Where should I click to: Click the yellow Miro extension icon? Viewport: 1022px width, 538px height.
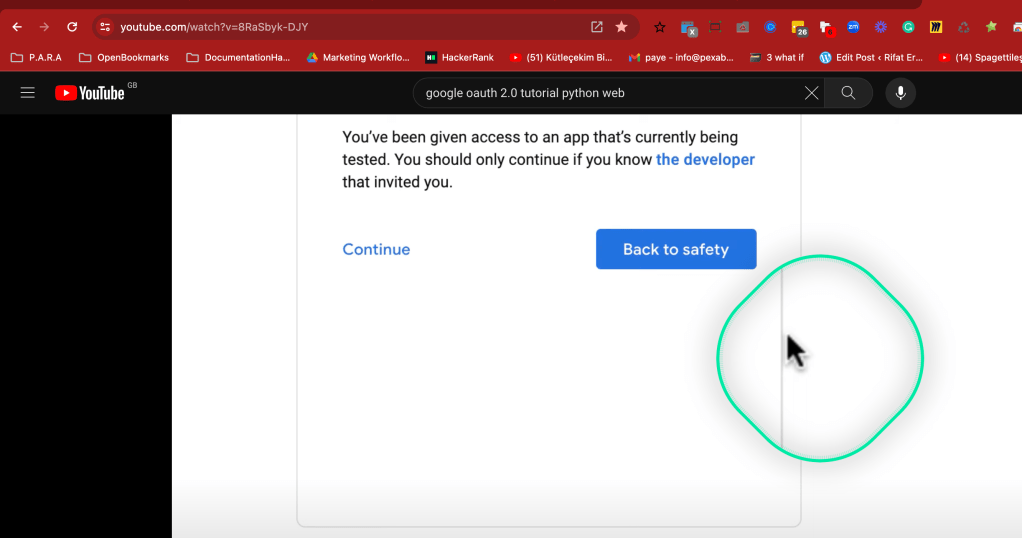tap(936, 27)
